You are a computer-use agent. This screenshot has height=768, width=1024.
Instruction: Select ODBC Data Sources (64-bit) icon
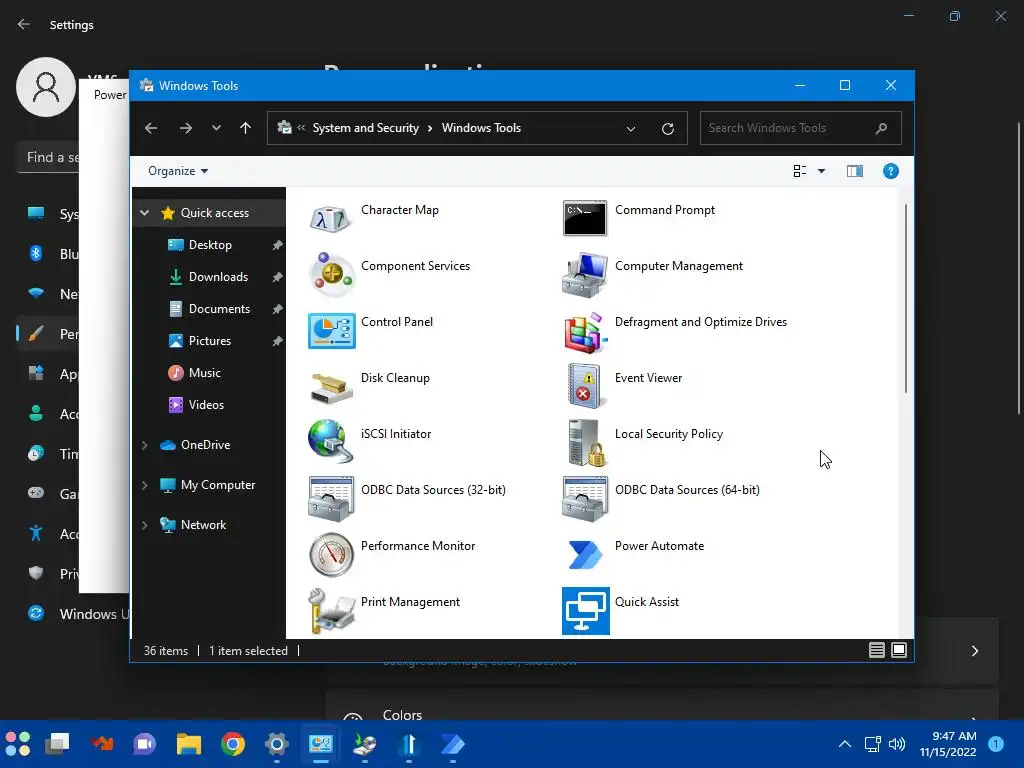pos(584,498)
